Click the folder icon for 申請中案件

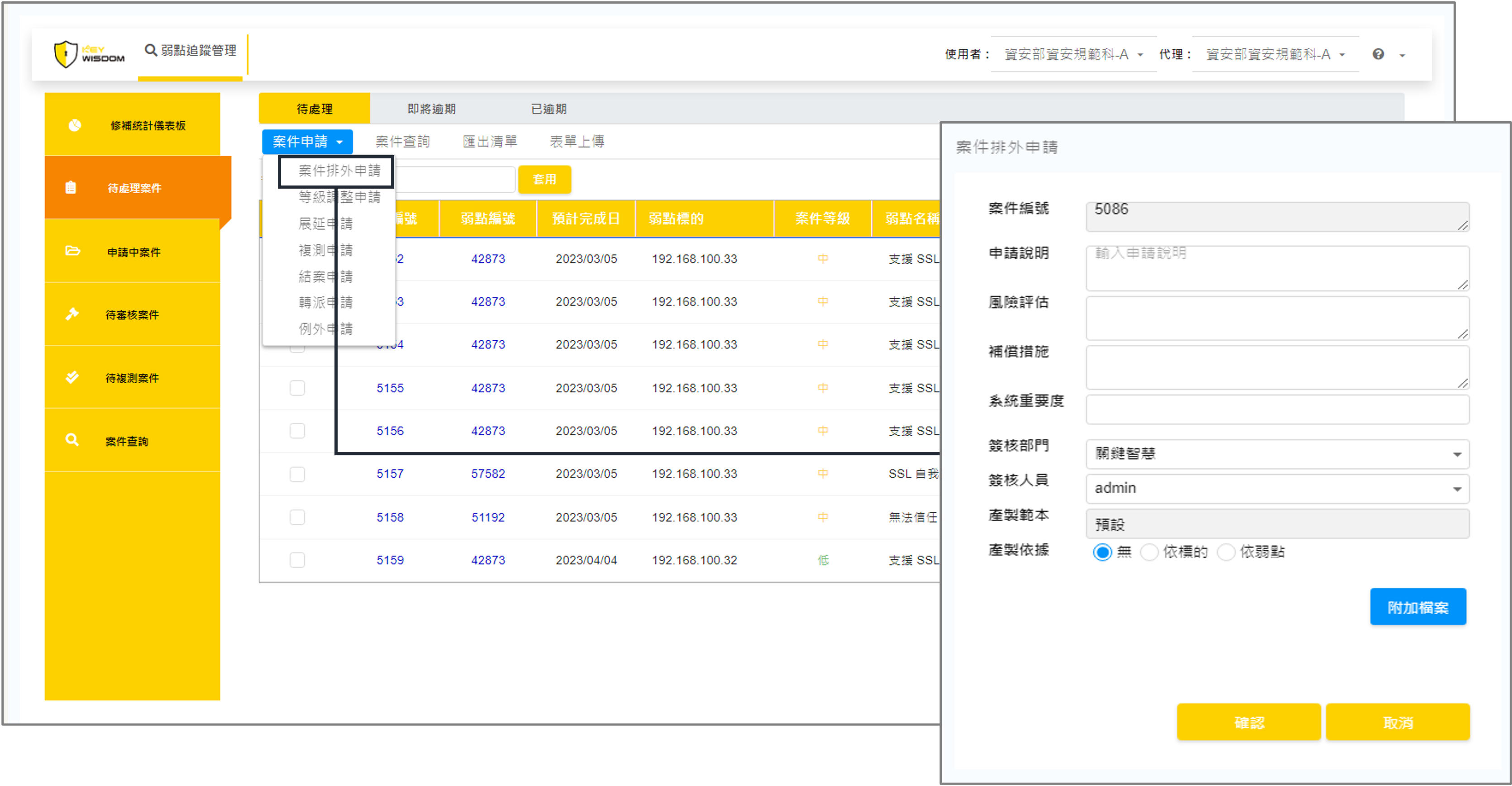pyautogui.click(x=72, y=251)
